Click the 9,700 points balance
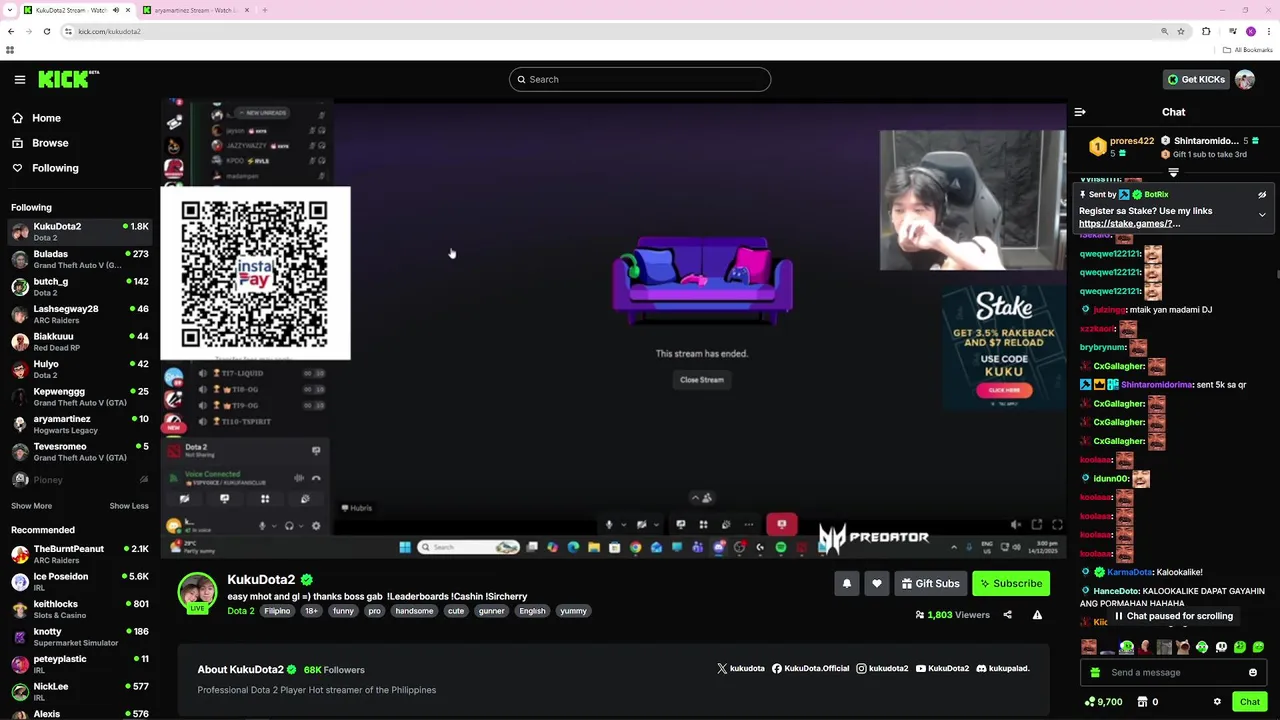 1103,702
